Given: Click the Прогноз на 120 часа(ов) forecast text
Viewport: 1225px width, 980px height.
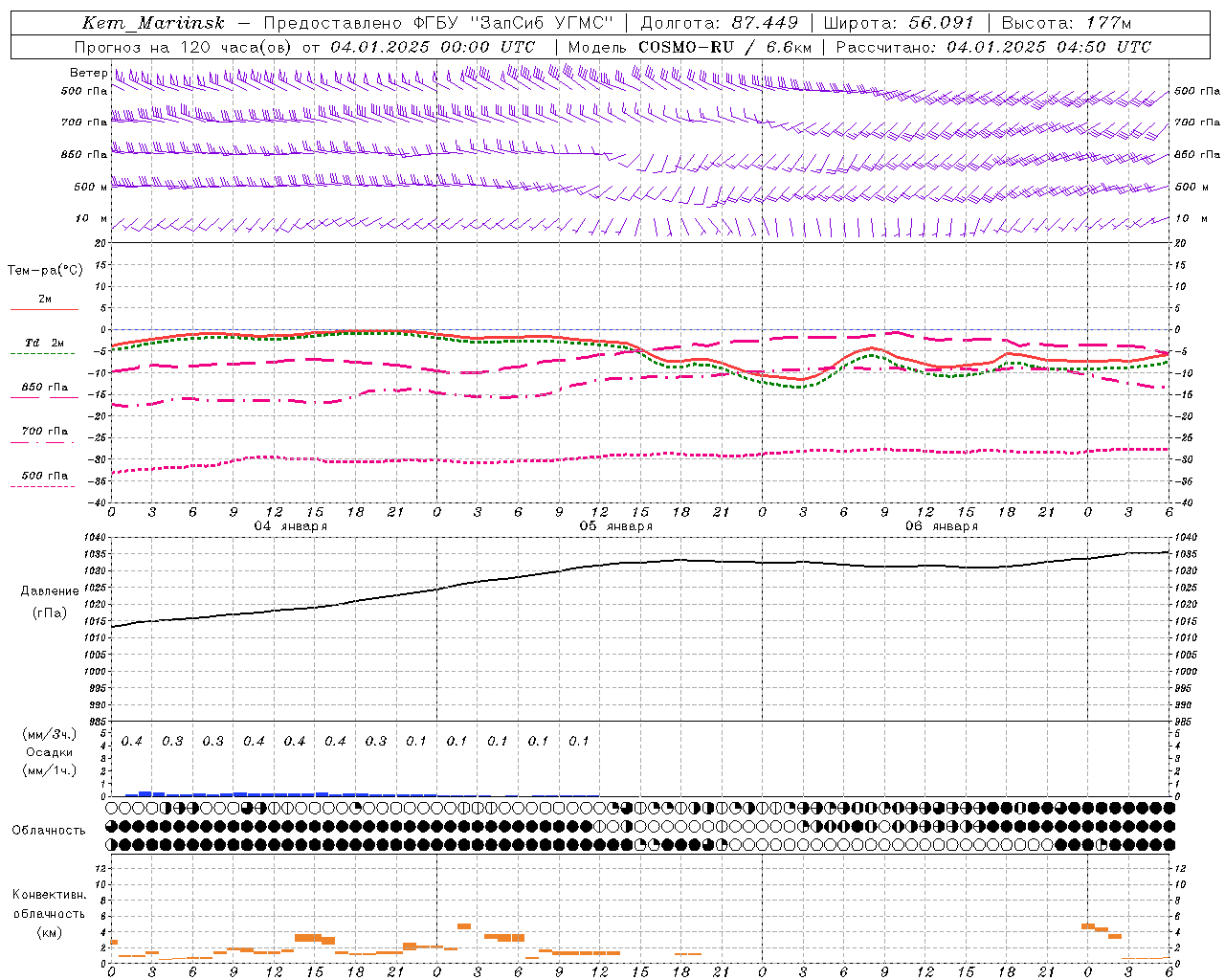Looking at the screenshot, I should (184, 47).
